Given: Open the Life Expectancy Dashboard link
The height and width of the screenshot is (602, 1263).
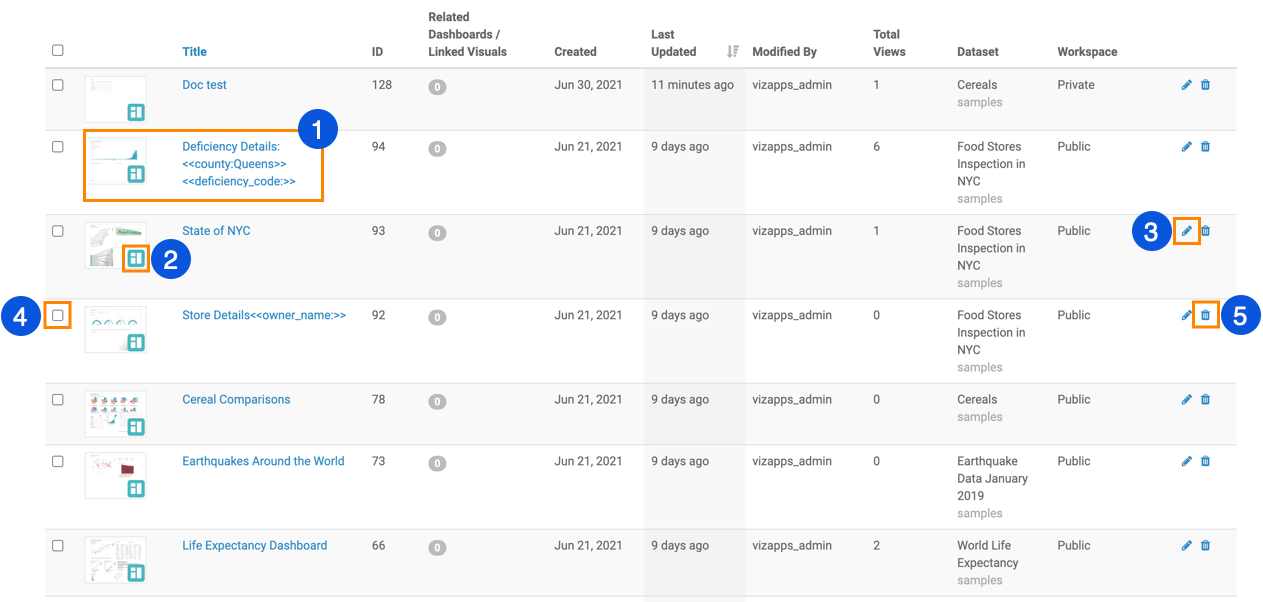Looking at the screenshot, I should tap(254, 546).
